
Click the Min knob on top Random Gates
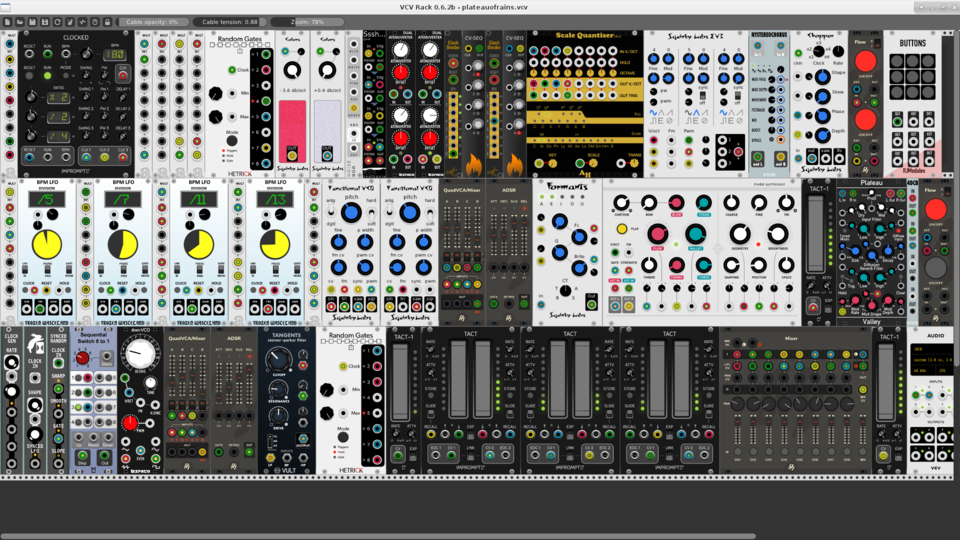[x=216, y=94]
